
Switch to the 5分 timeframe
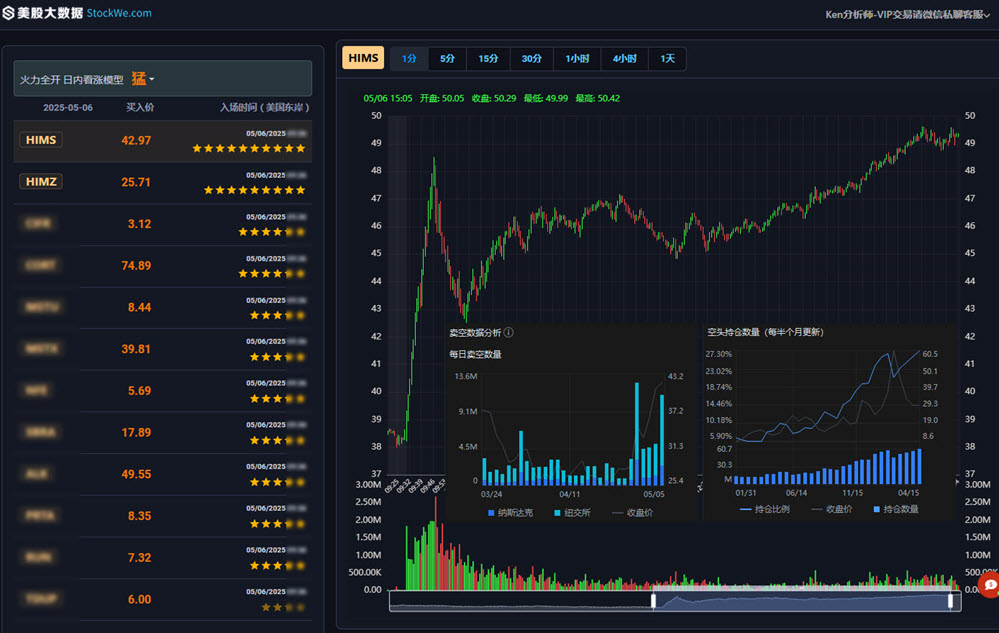pyautogui.click(x=447, y=59)
